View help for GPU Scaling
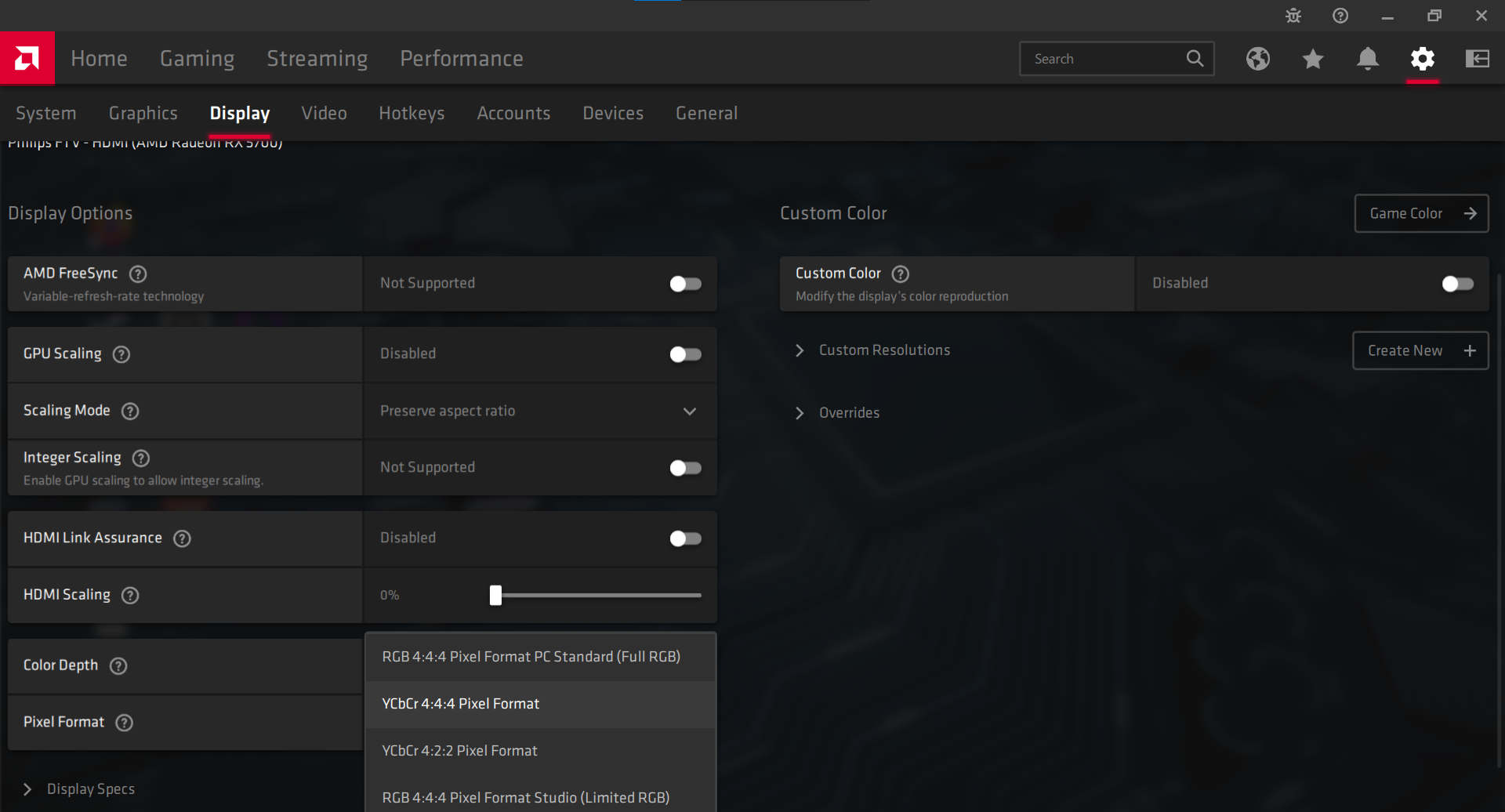 click(x=121, y=354)
